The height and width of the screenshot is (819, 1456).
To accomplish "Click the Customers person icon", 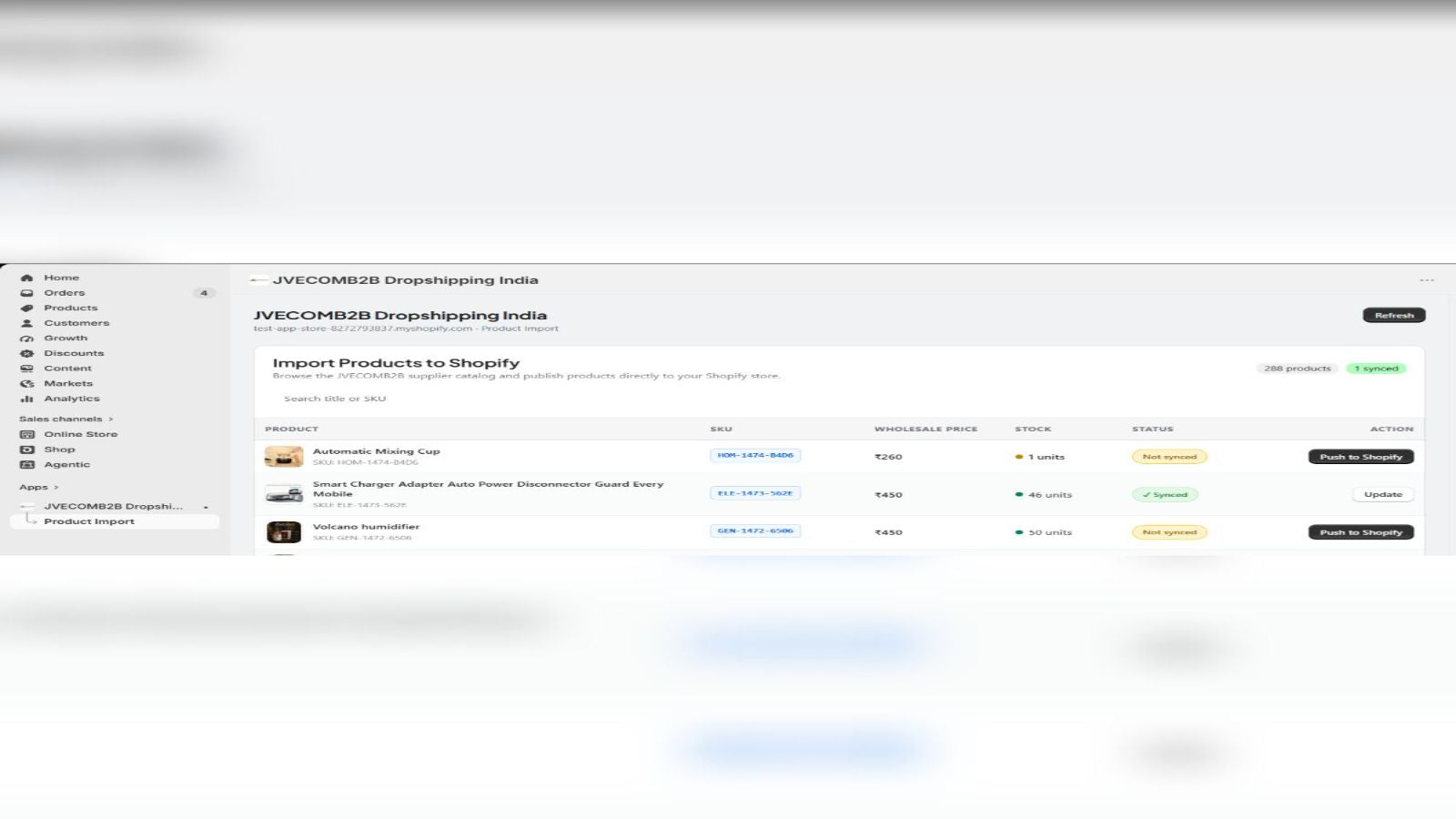I will [x=26, y=323].
